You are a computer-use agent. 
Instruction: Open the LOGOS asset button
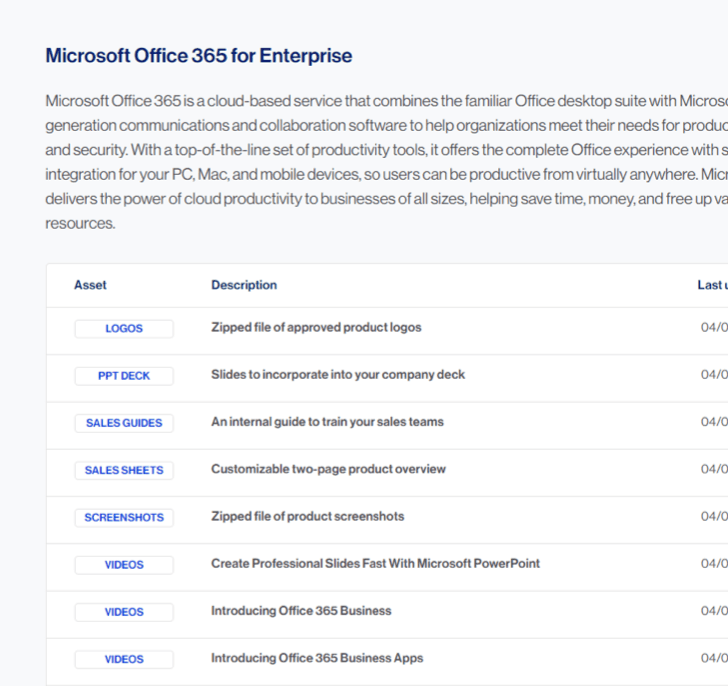tap(124, 329)
